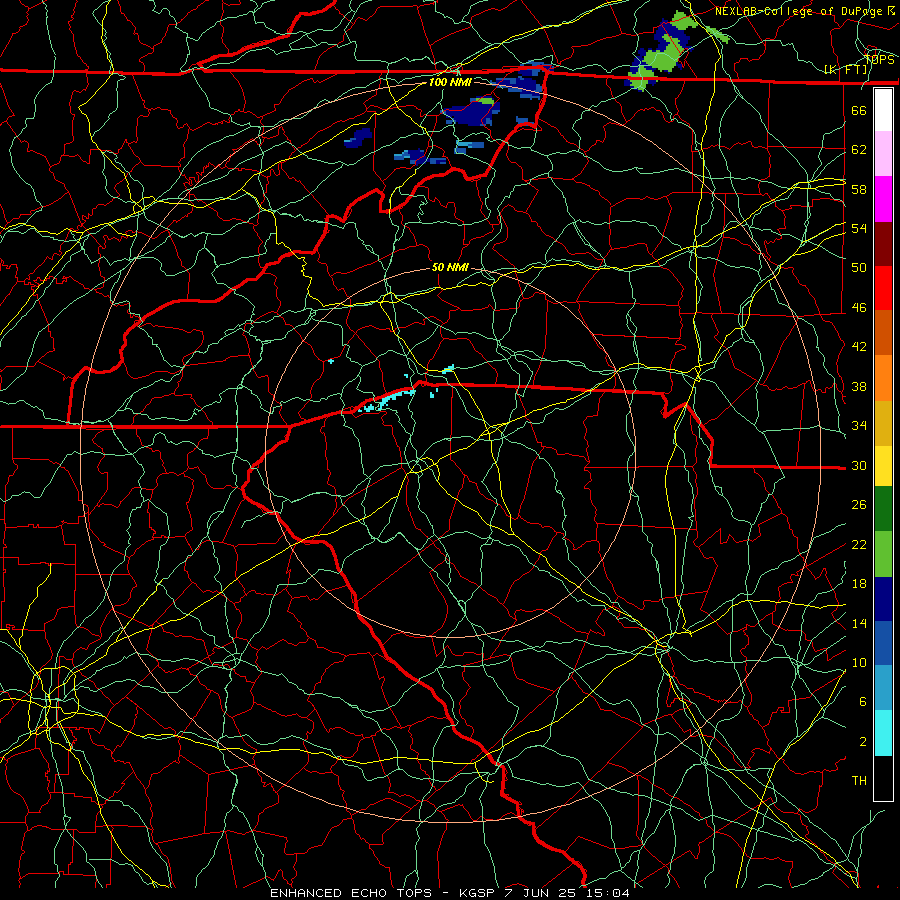
Task: Click the light pink legend swatch
Action: [x=883, y=154]
